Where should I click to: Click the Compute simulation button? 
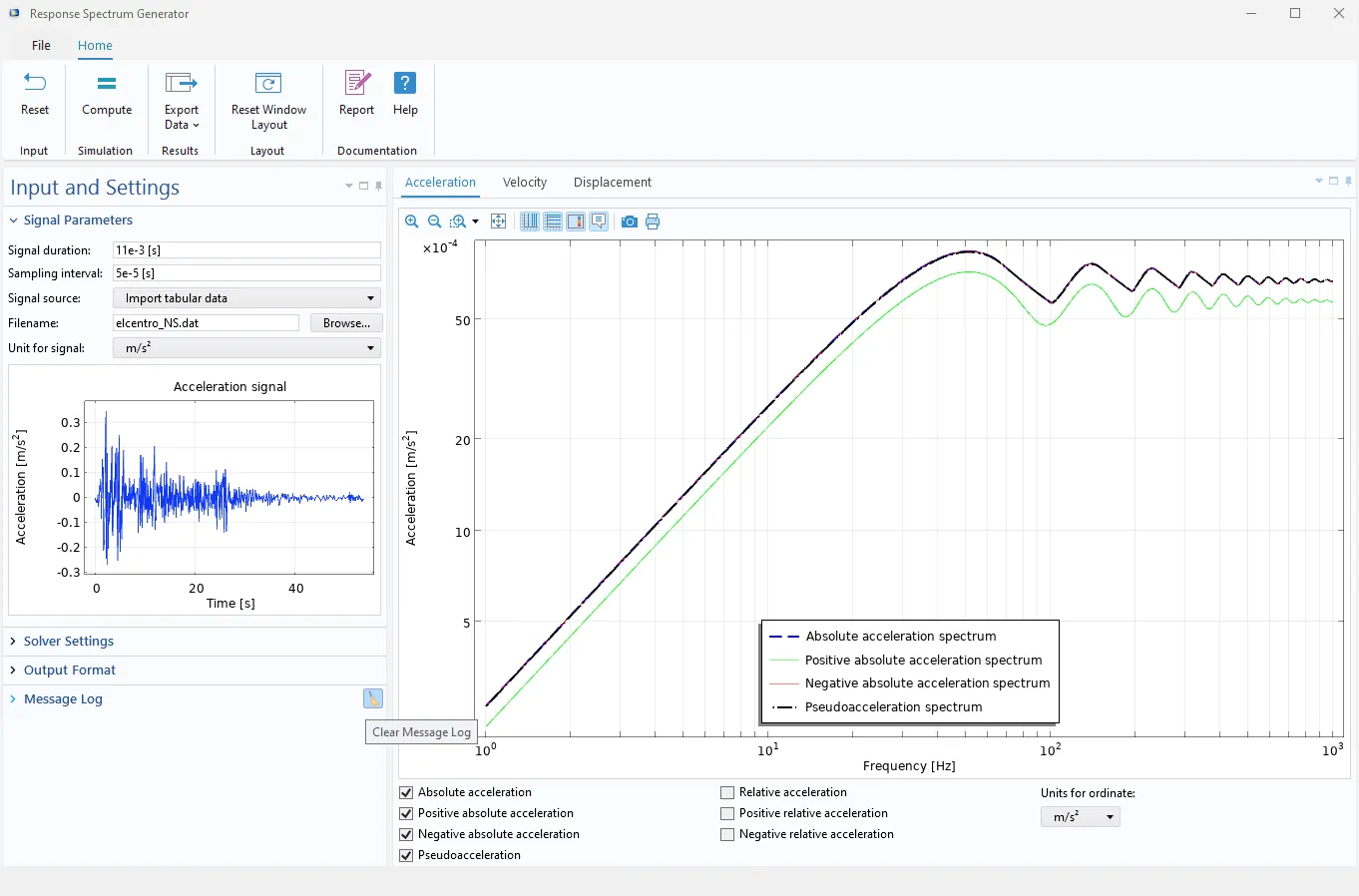(107, 95)
